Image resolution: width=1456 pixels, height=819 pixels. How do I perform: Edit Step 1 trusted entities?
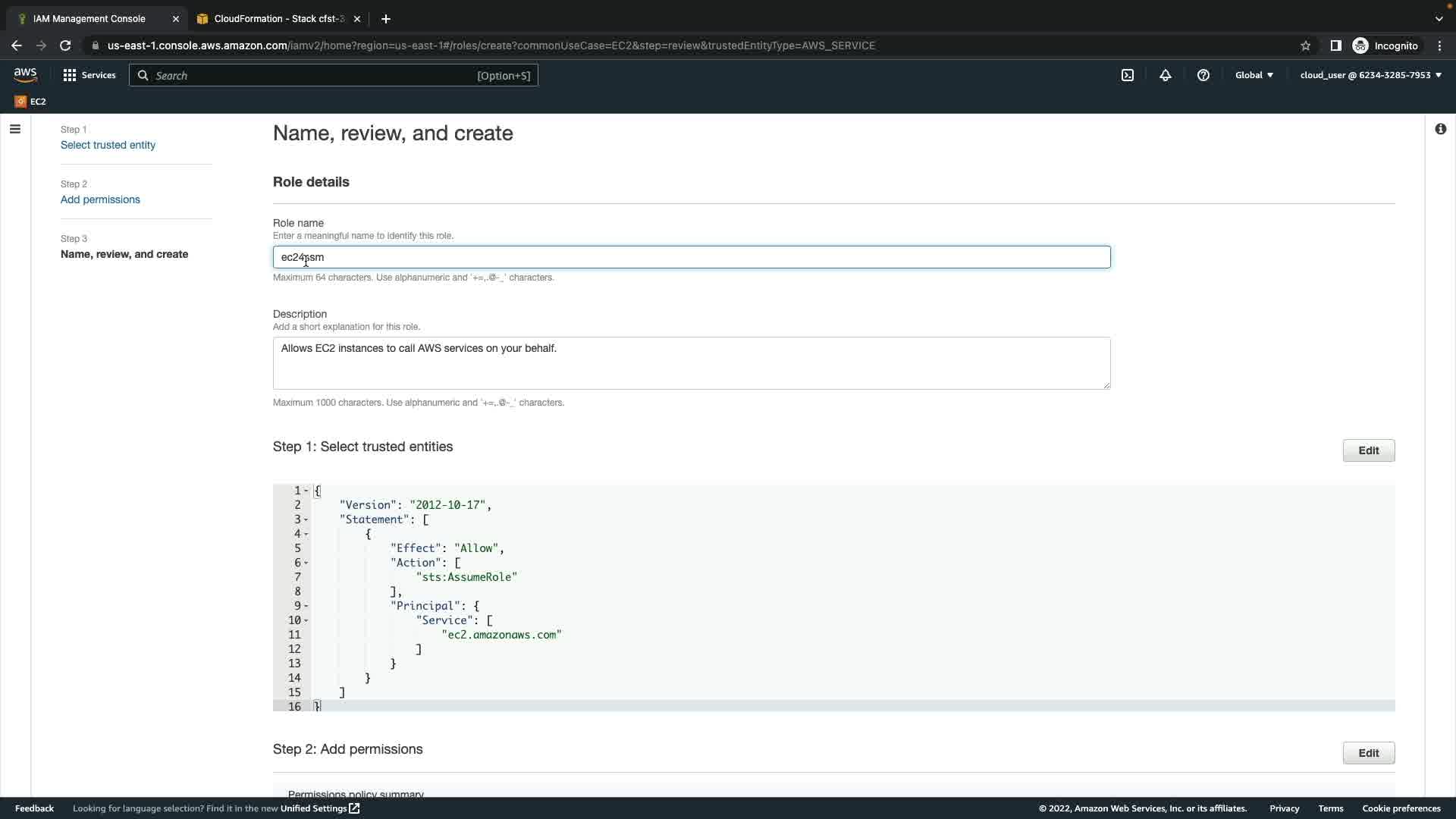tap(1368, 450)
